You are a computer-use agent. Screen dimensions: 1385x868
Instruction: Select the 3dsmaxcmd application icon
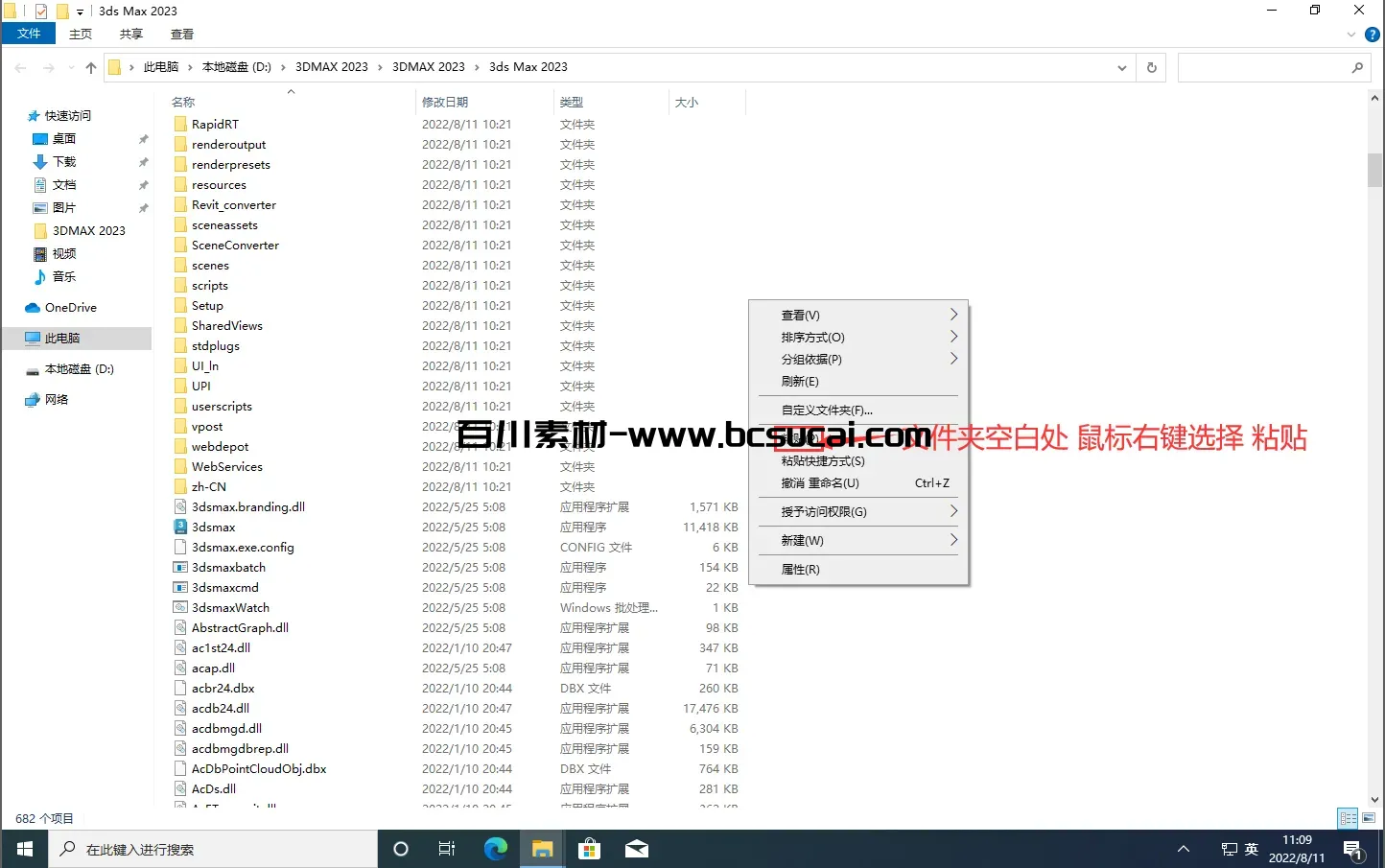(180, 587)
